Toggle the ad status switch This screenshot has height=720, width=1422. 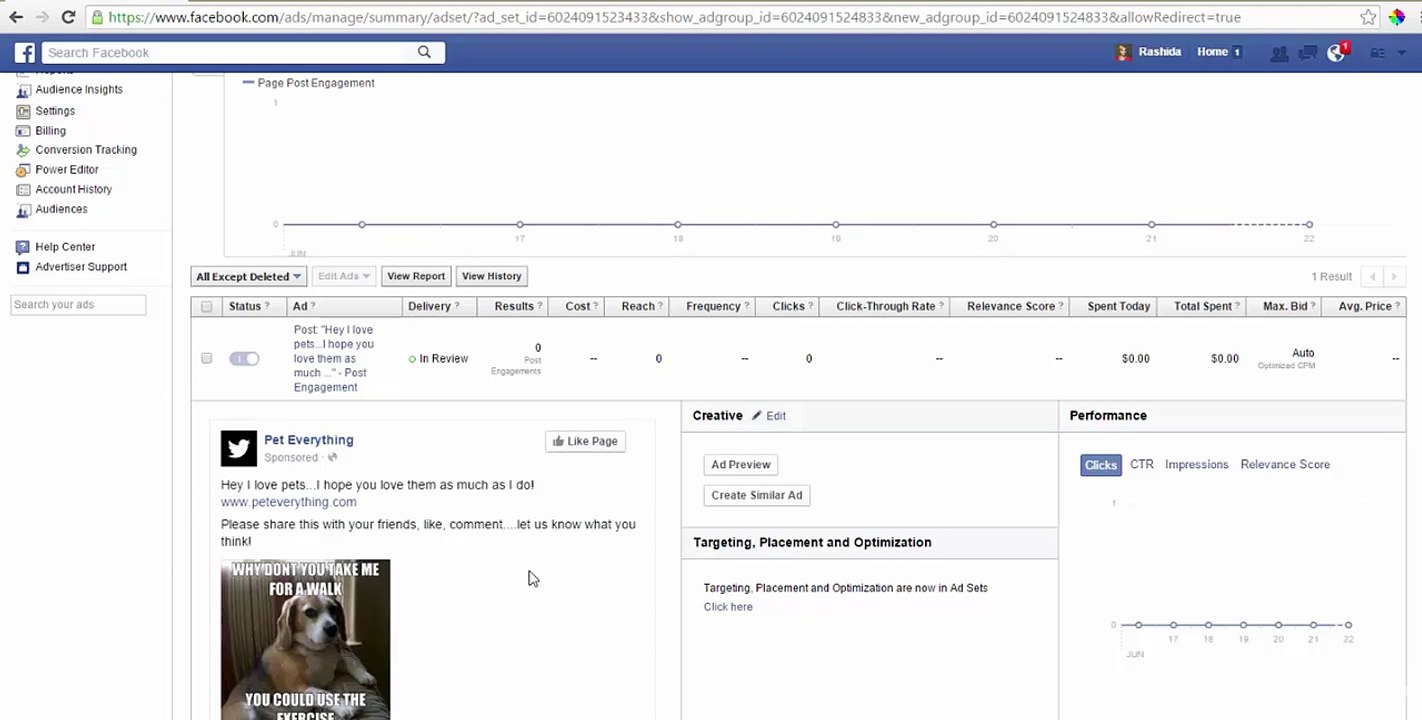[x=244, y=359]
